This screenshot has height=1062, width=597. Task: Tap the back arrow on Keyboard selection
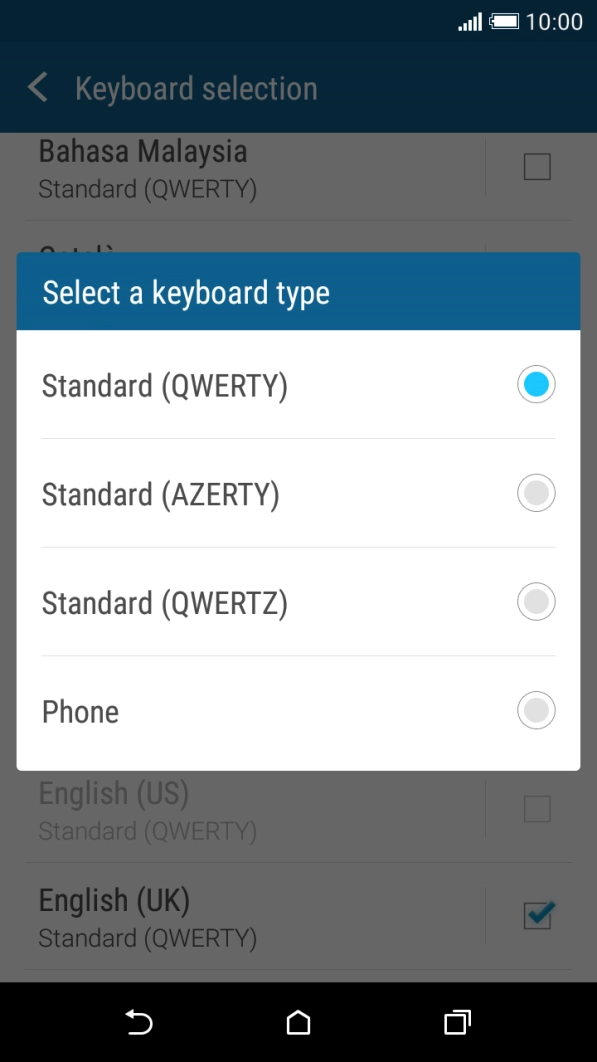click(36, 87)
